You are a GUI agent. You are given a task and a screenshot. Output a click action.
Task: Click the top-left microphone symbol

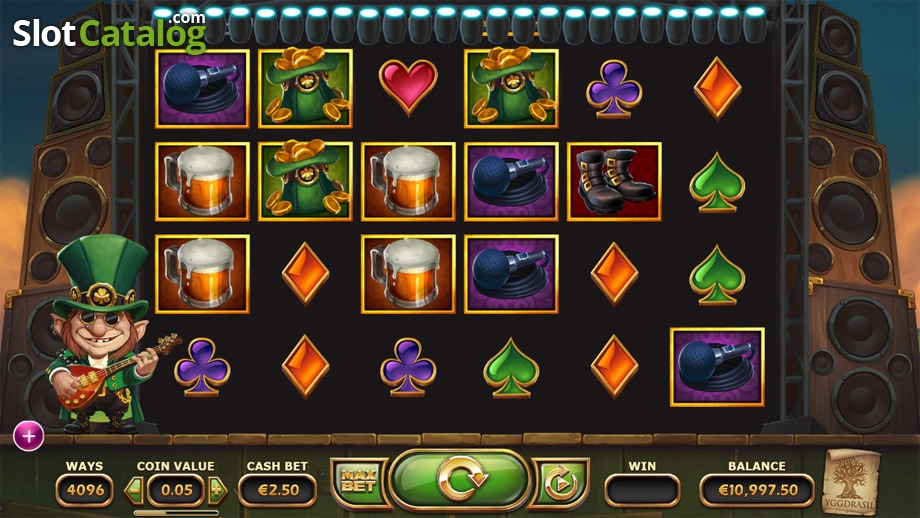[202, 88]
